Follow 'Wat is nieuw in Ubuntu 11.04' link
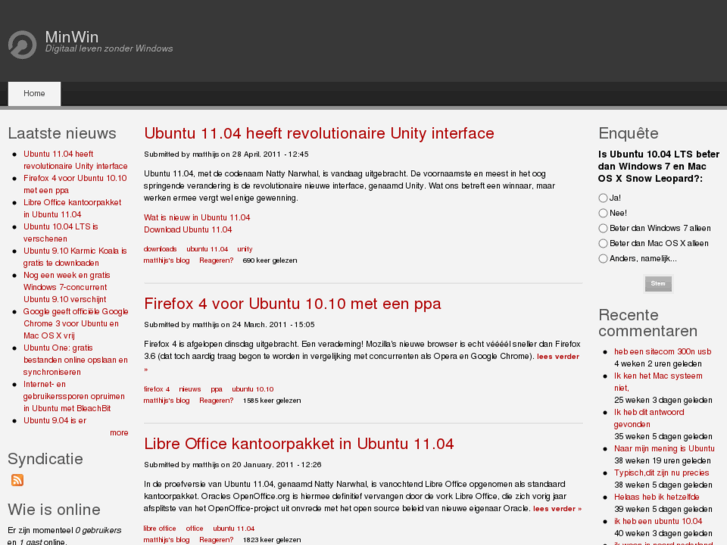 197,218
